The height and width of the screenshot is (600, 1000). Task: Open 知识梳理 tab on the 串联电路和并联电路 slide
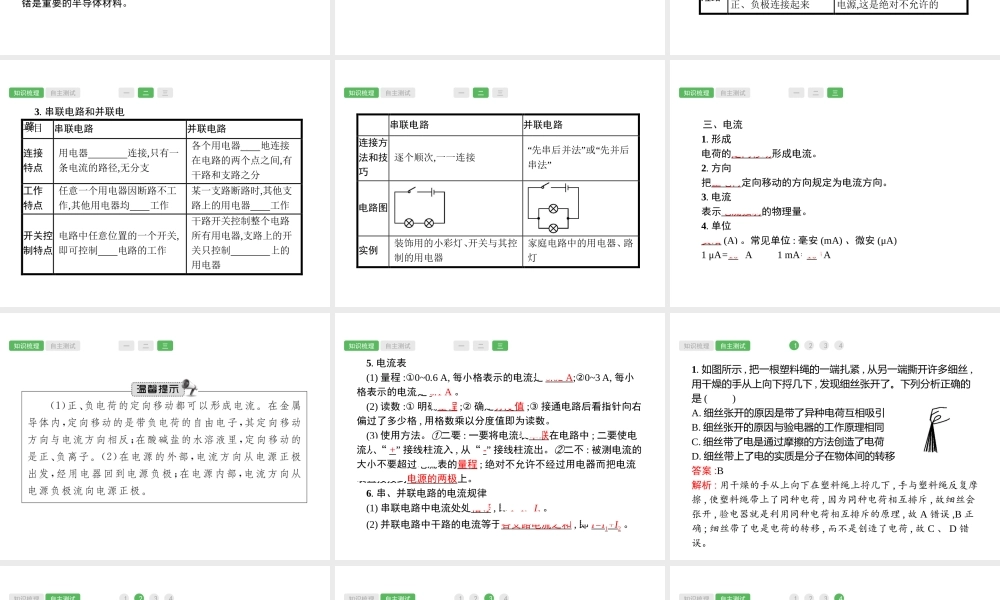click(26, 93)
